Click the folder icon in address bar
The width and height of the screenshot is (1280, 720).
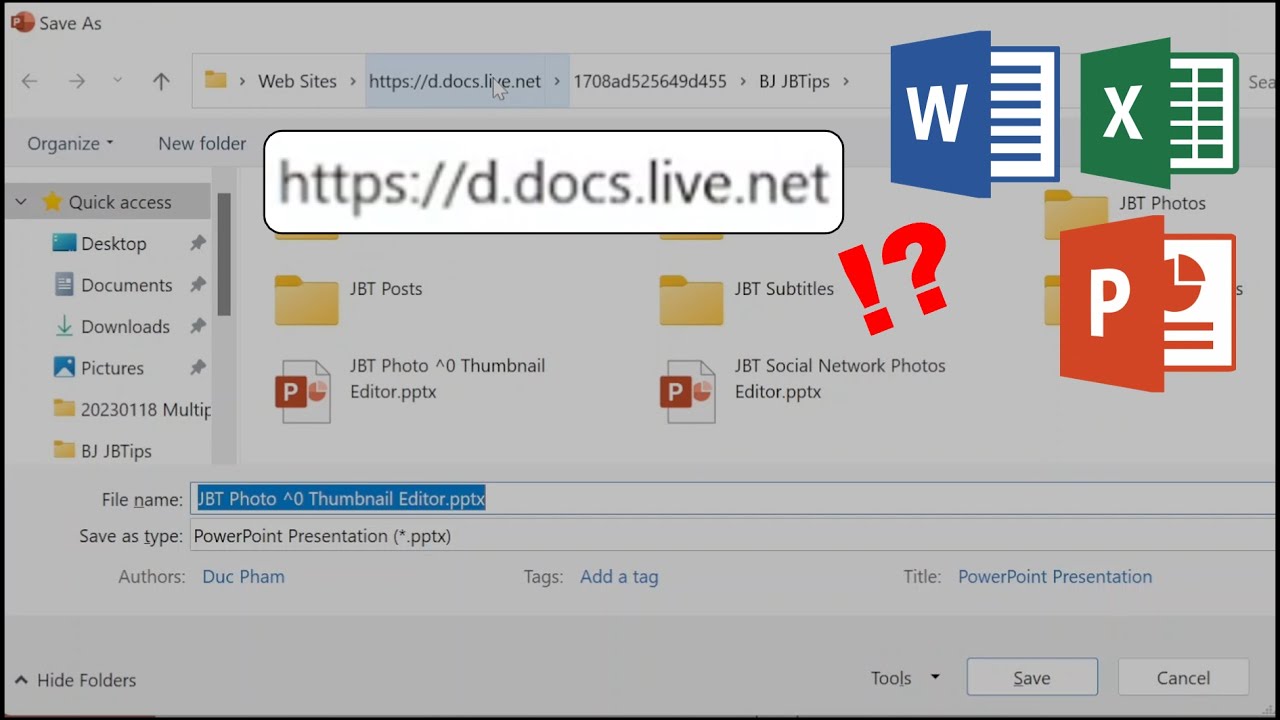click(x=215, y=80)
